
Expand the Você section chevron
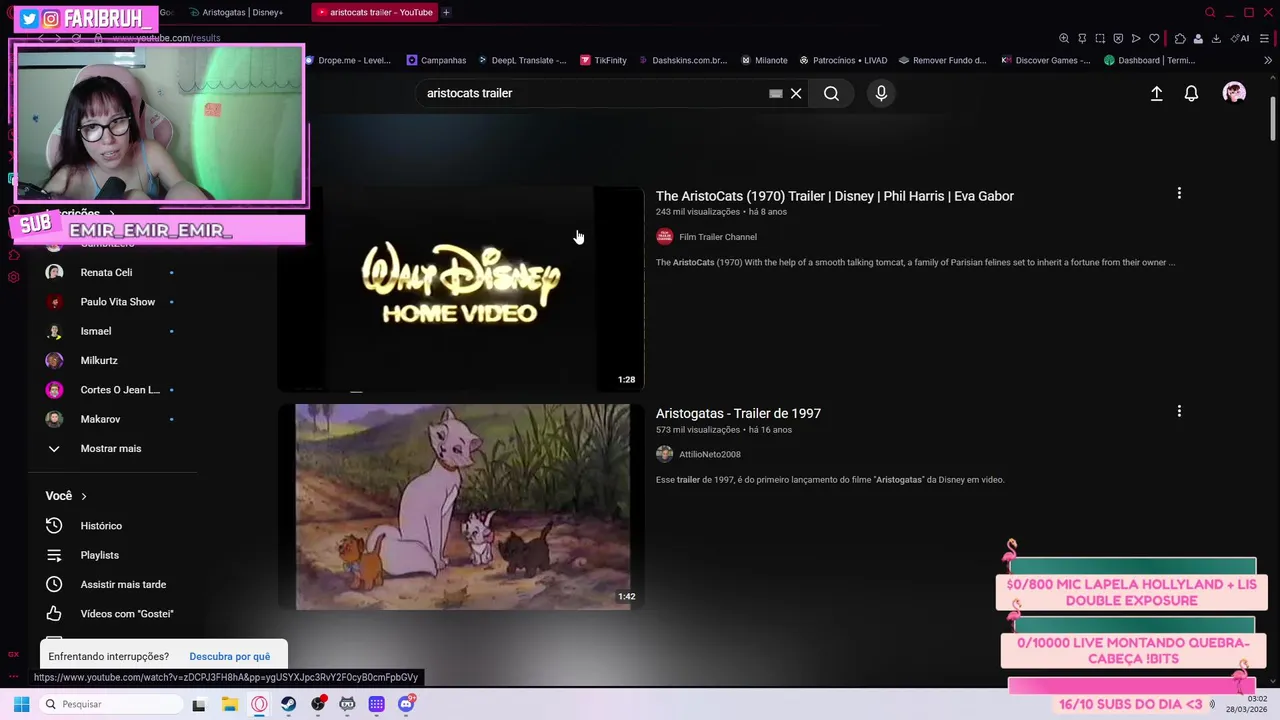tap(84, 496)
